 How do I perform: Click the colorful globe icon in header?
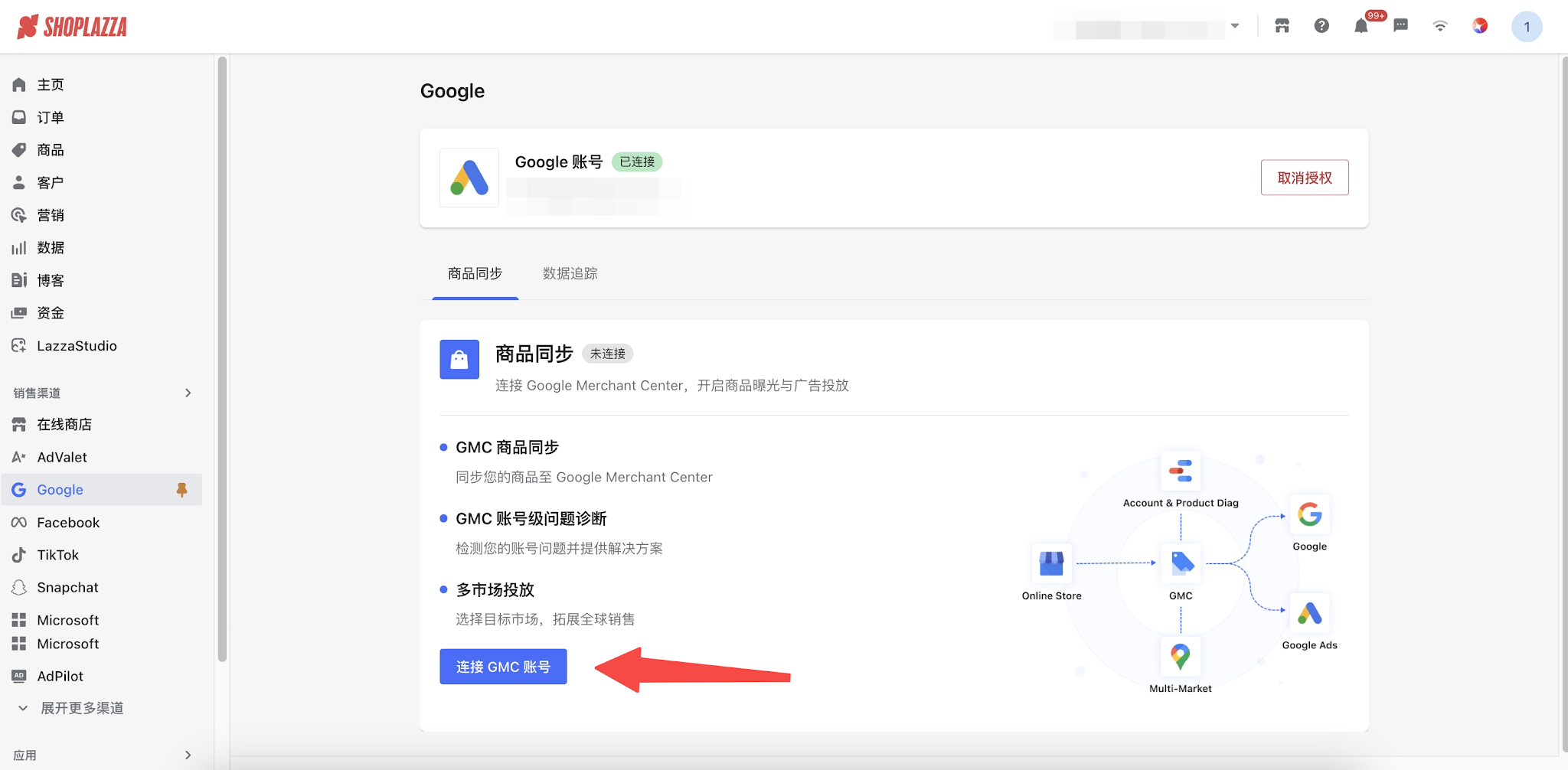(1480, 26)
